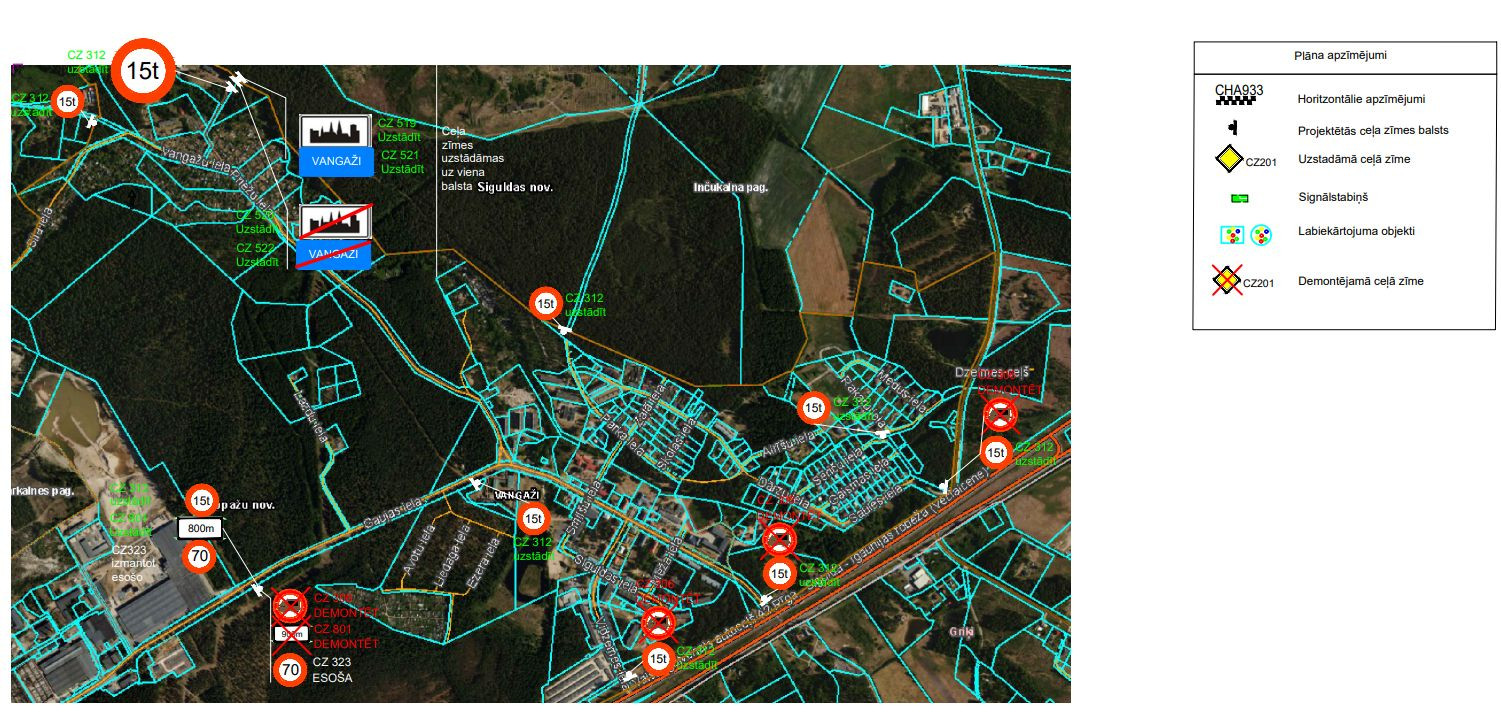Click the Plāna apzīmējumi legend title
The image size is (1501, 713).
pos(1343,56)
